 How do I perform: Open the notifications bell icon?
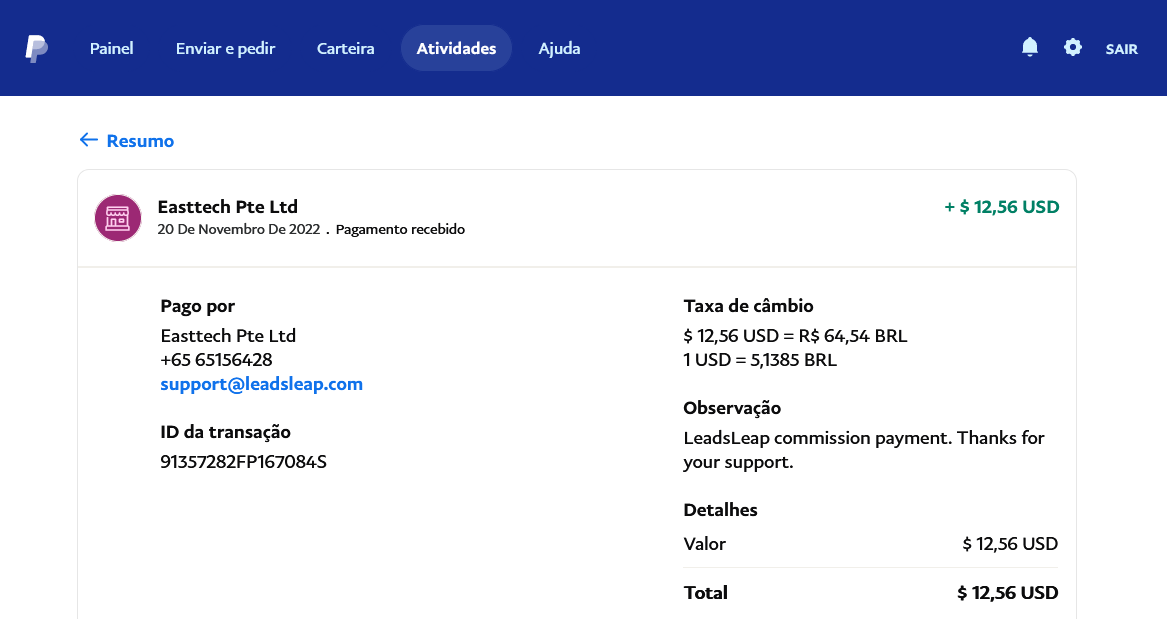point(1029,48)
